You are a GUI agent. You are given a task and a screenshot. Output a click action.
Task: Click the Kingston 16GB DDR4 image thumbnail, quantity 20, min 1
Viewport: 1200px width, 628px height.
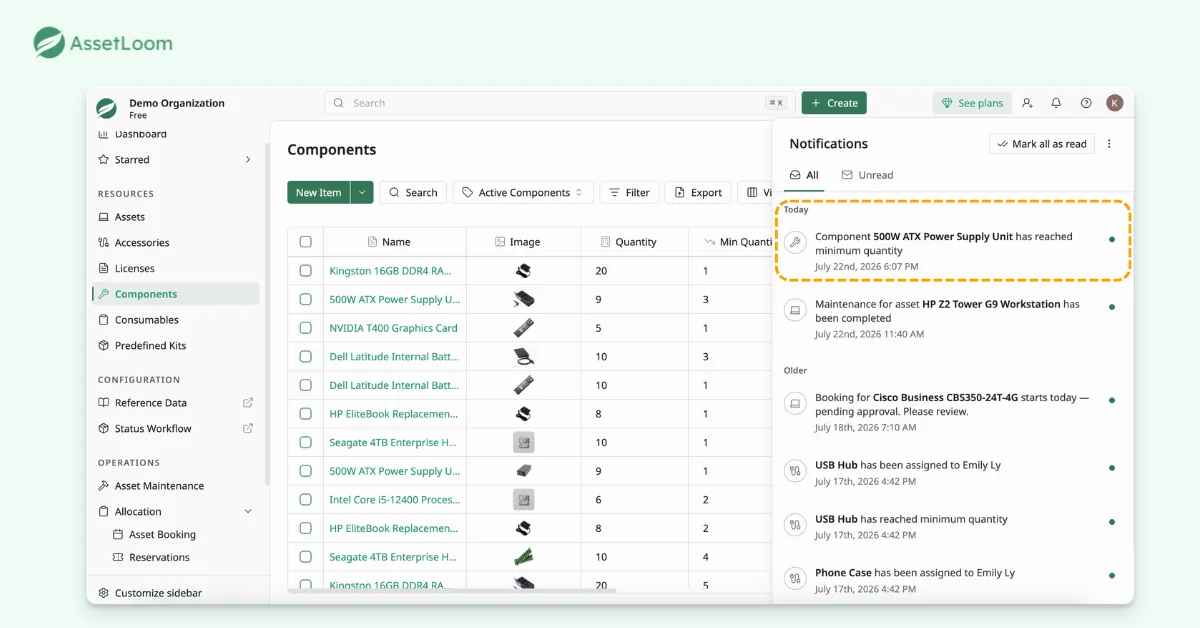(x=523, y=270)
